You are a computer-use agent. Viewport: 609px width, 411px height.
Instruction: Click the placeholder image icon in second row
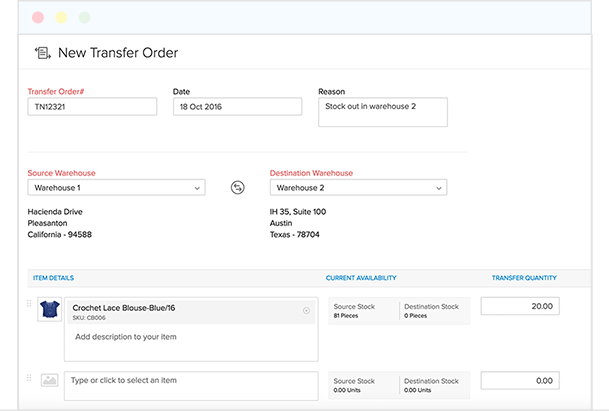tap(49, 381)
